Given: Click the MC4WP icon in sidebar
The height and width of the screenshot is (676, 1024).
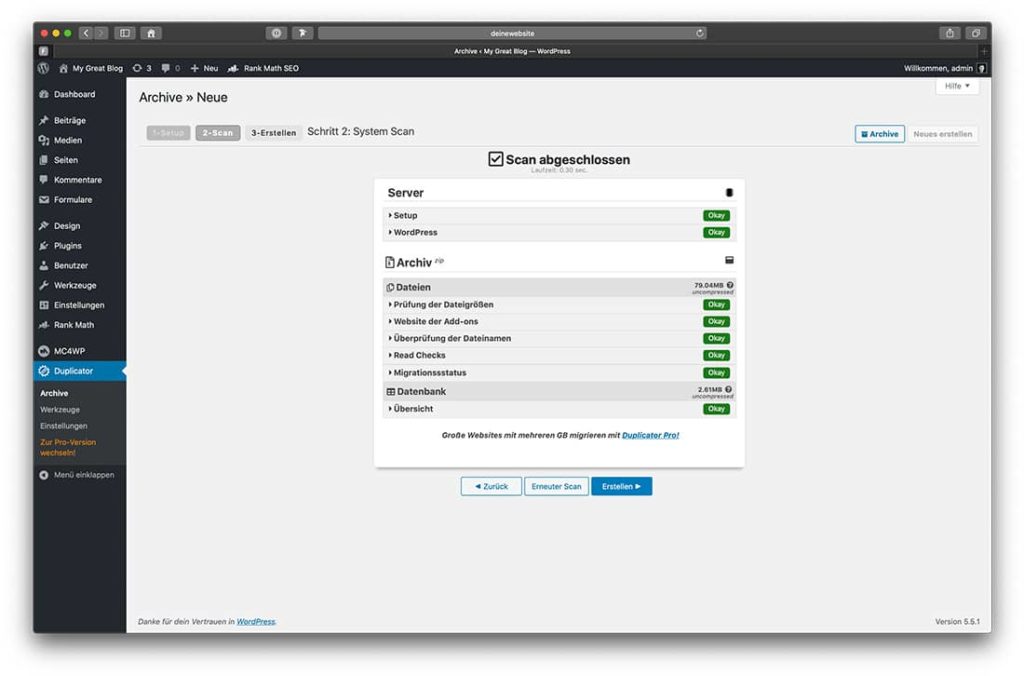Looking at the screenshot, I should 44,351.
